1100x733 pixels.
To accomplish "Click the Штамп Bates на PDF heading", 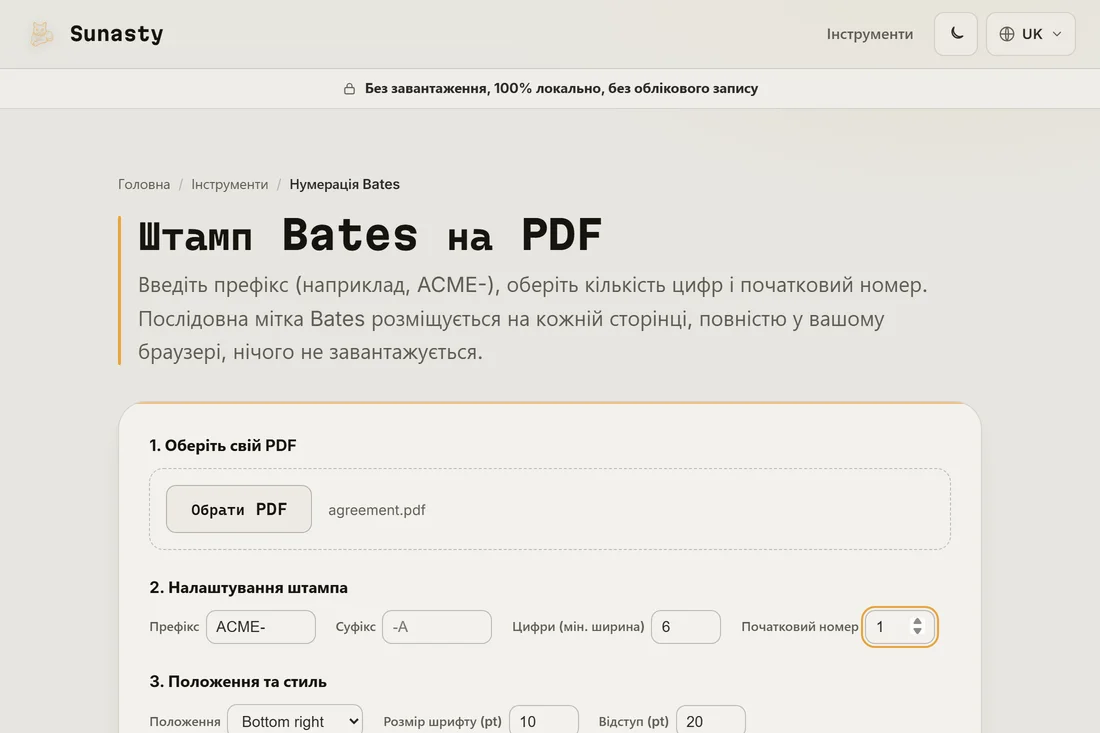I will [370, 235].
